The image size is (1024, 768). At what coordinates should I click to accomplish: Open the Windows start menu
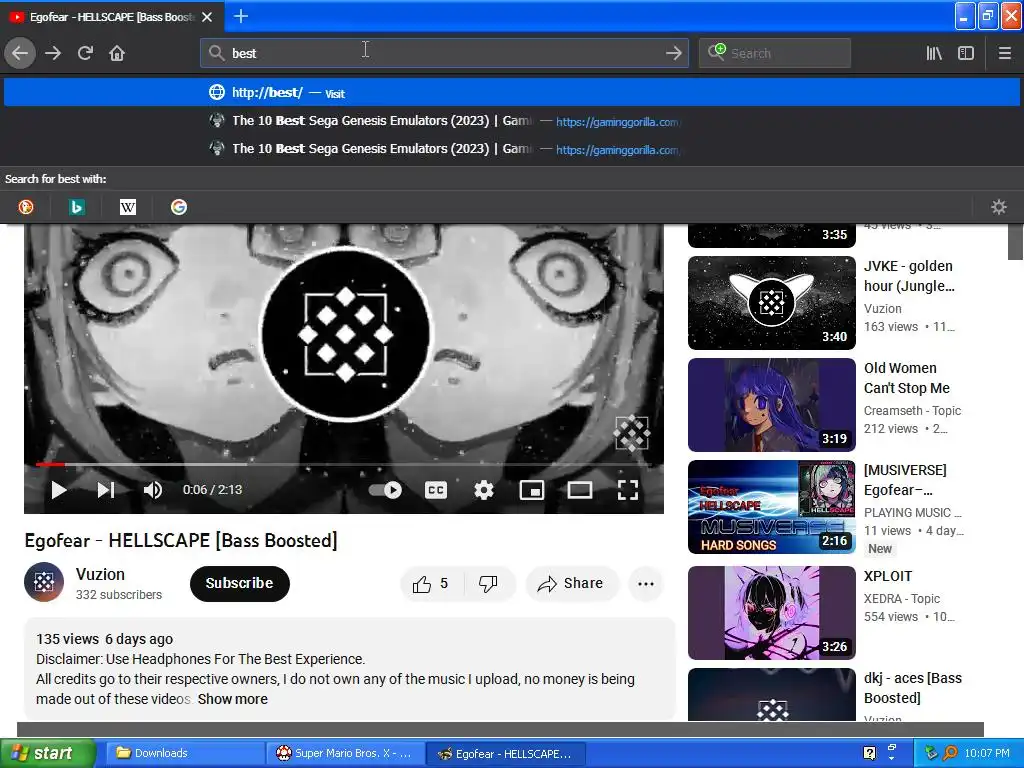(47, 754)
